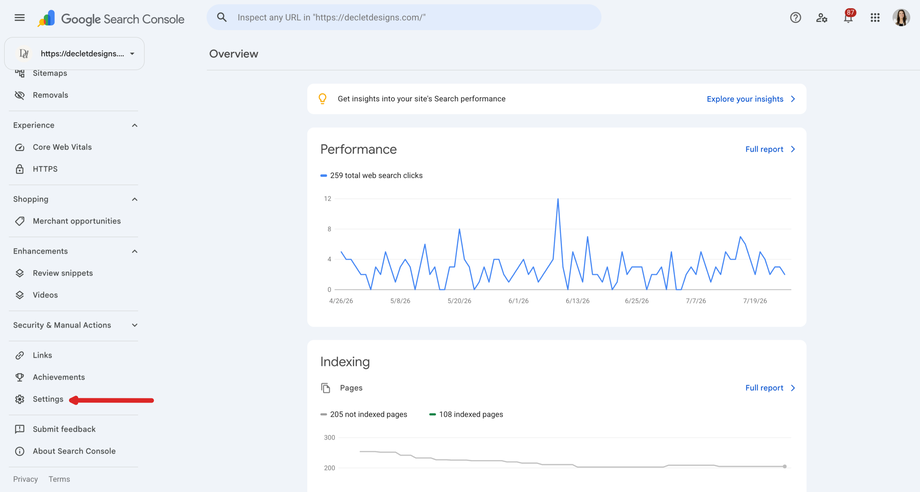Open the property selector dropdown
Screen dimensions: 920x492
[75, 53]
